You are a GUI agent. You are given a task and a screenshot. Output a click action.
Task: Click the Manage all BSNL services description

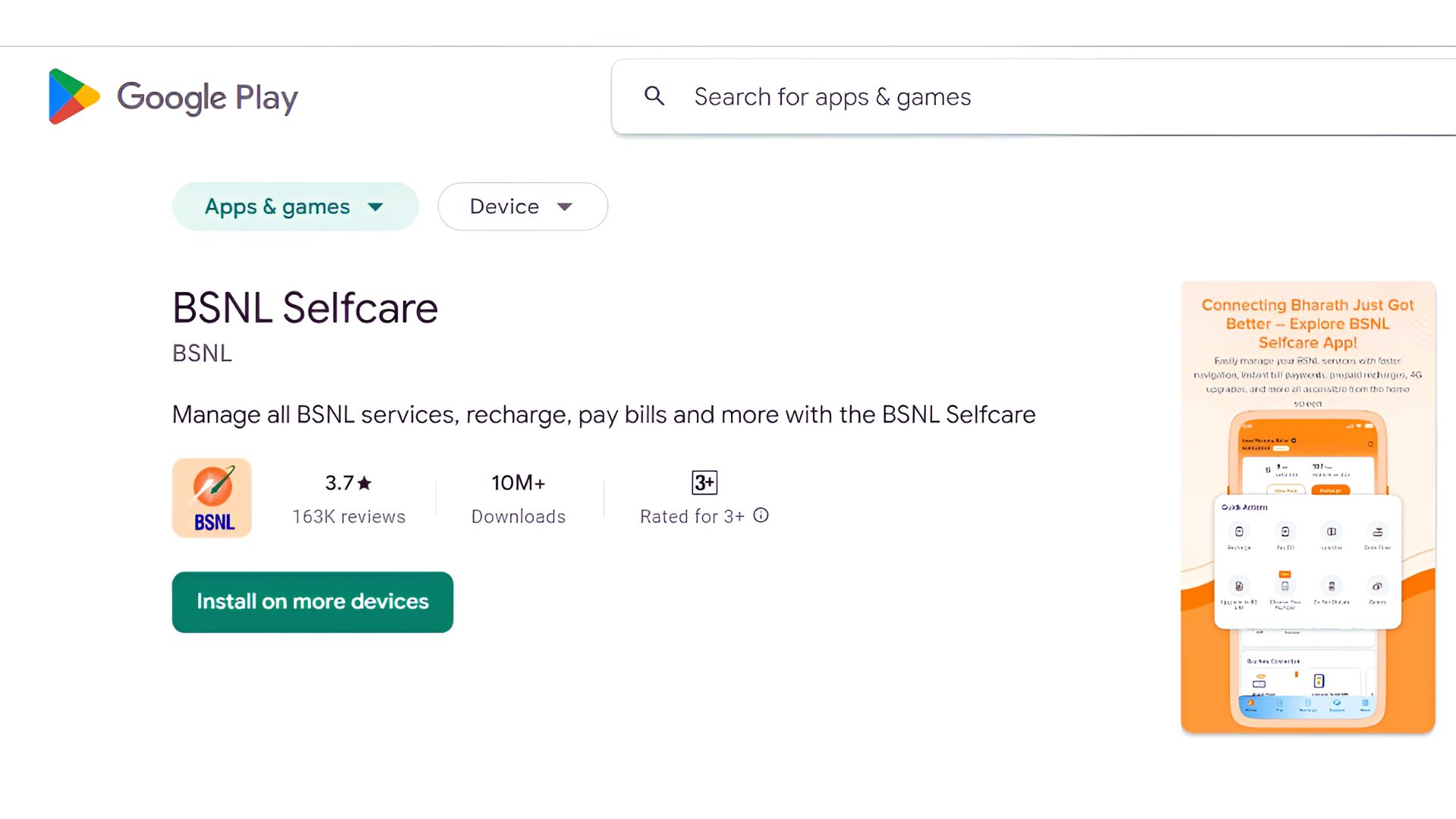coord(604,415)
